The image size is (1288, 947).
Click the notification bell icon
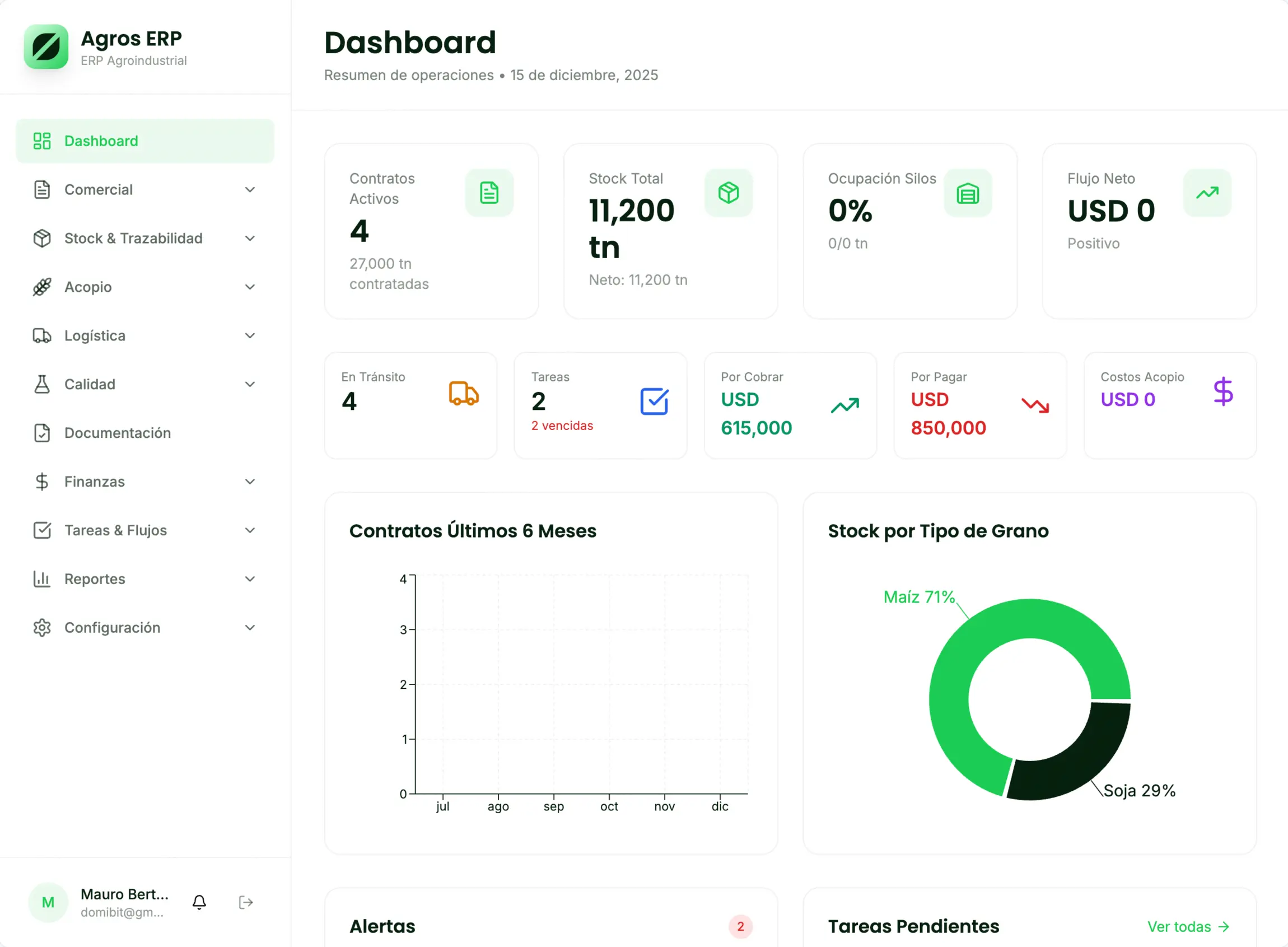pyautogui.click(x=199, y=902)
